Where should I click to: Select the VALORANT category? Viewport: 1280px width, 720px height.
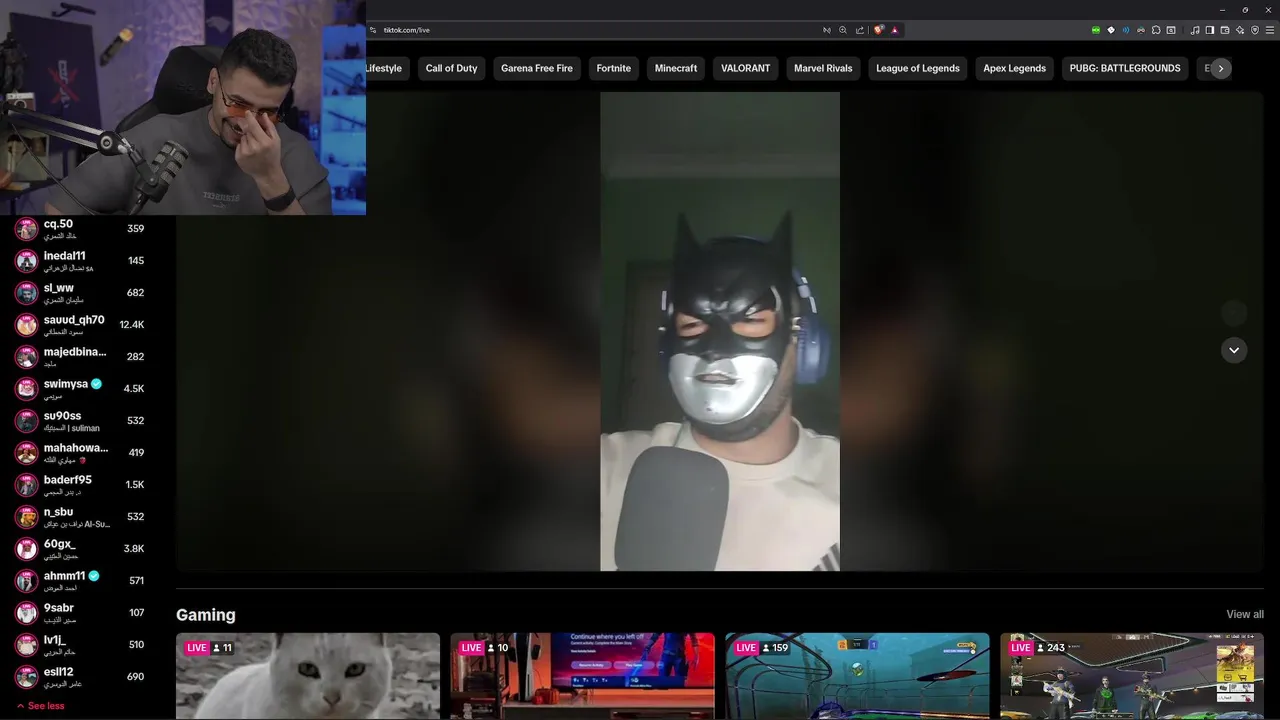tap(746, 68)
